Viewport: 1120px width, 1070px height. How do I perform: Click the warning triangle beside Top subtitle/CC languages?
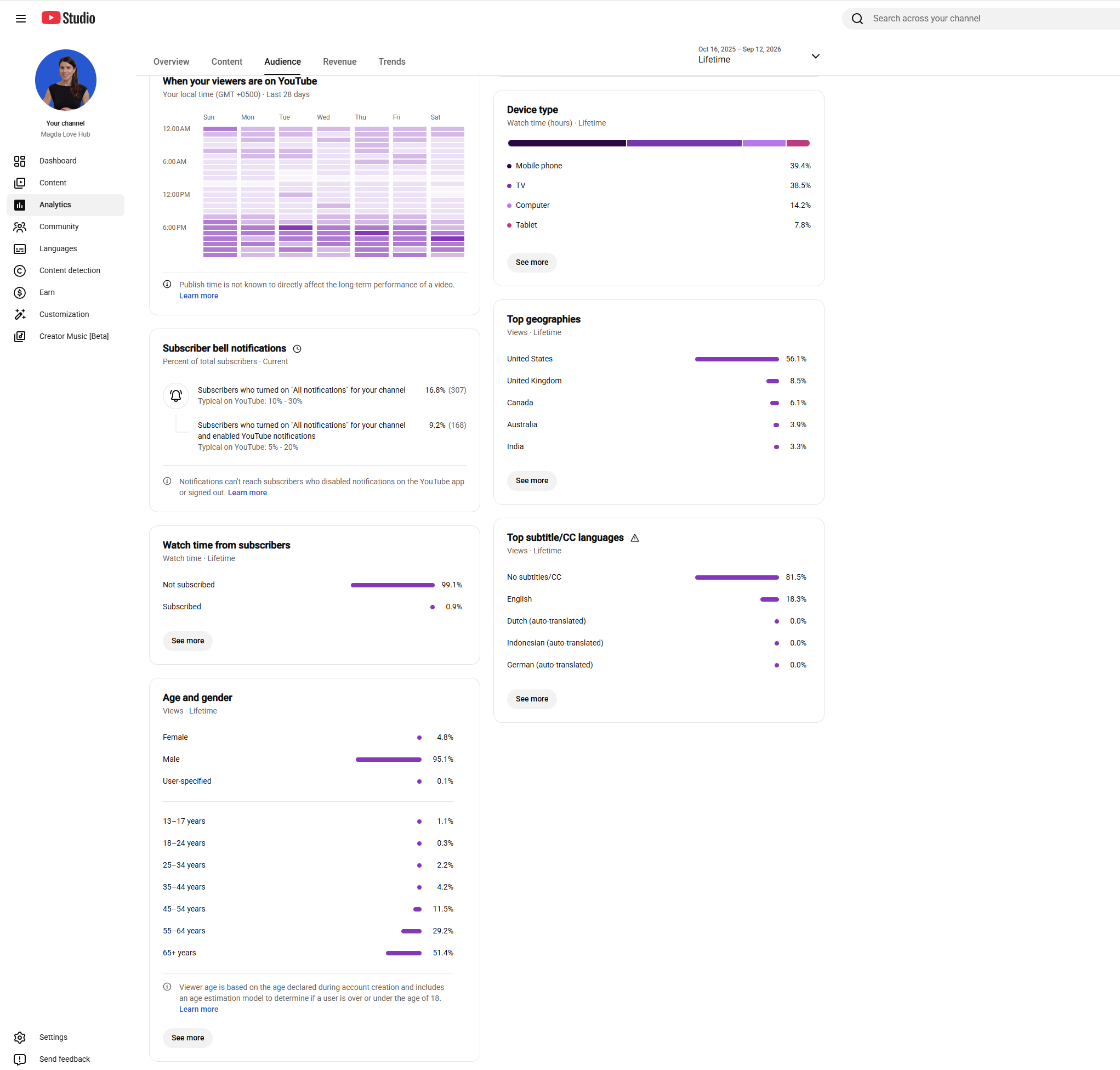635,538
